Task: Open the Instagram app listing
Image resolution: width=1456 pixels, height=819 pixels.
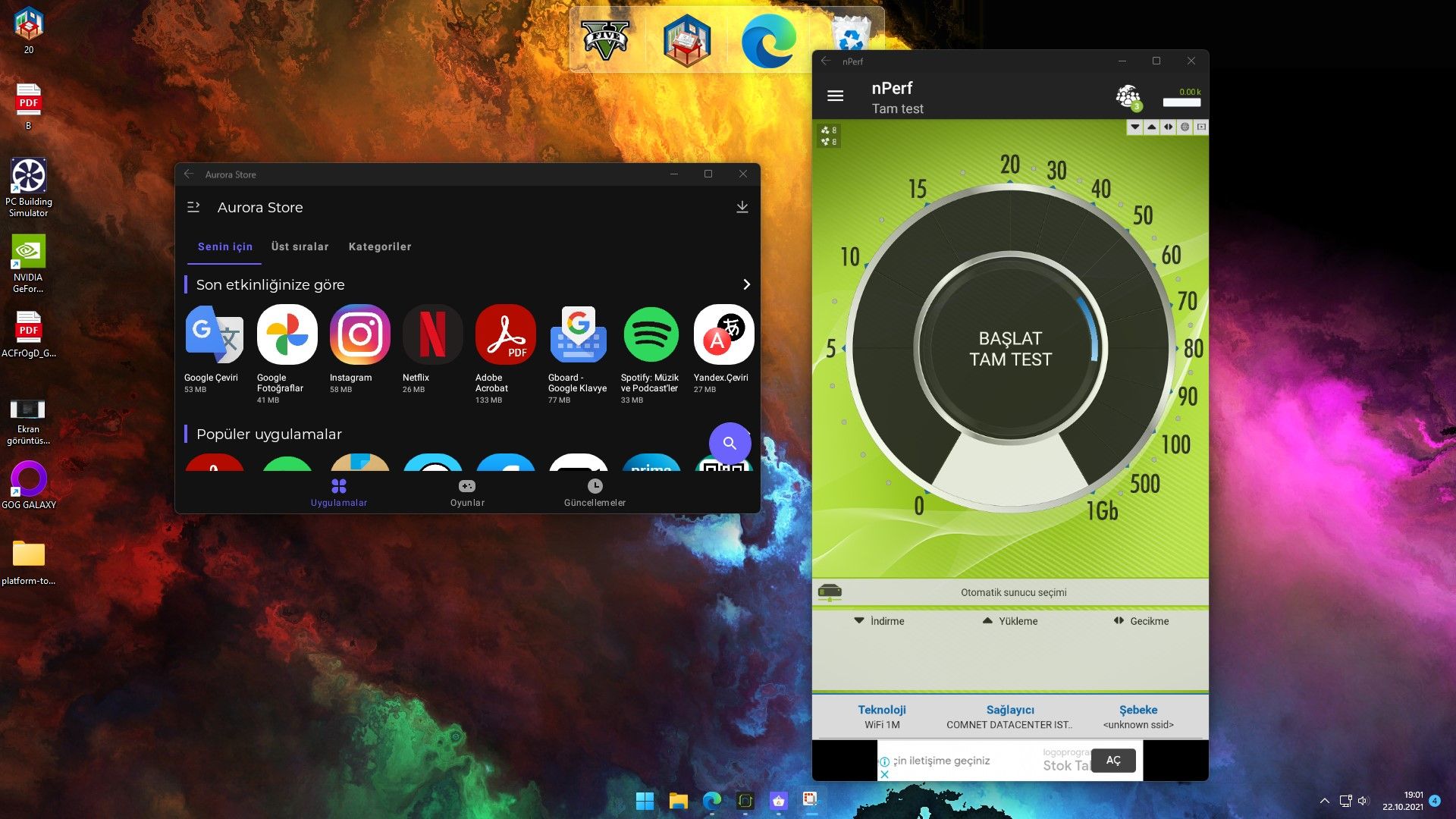Action: click(x=359, y=334)
